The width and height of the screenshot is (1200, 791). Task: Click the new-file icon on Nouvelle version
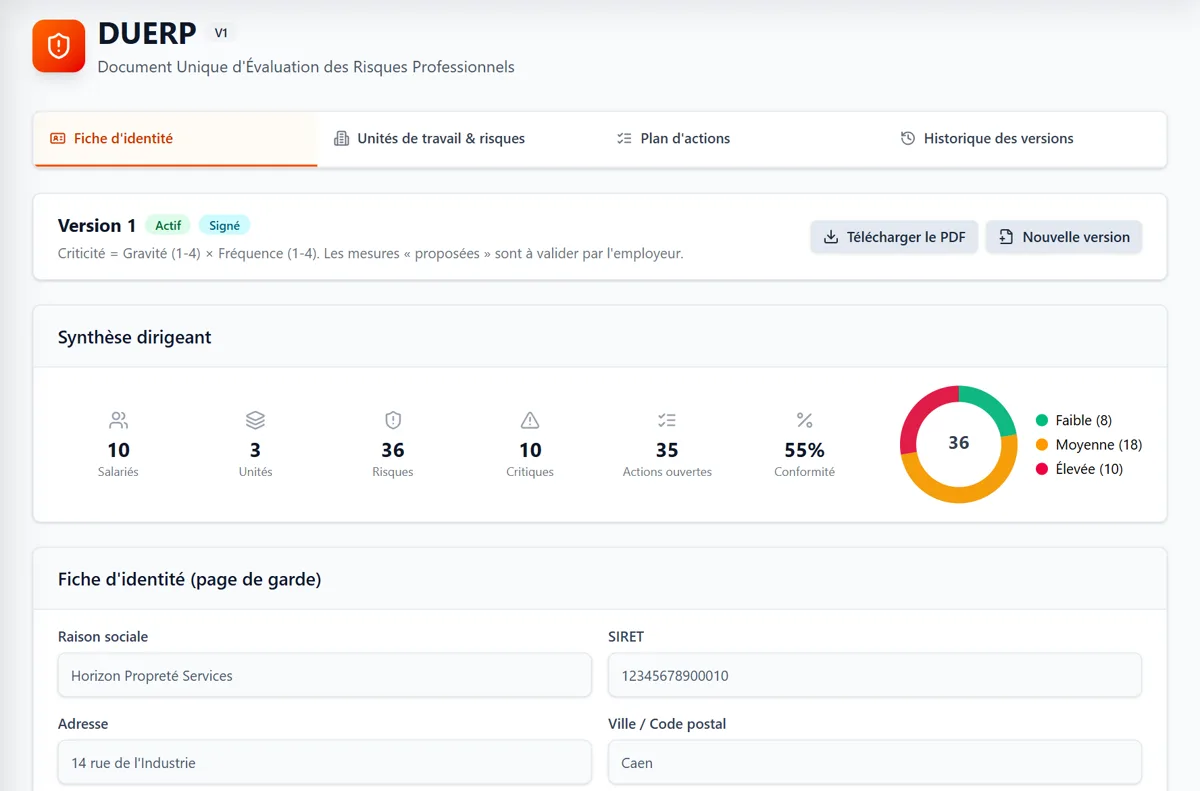point(1006,237)
